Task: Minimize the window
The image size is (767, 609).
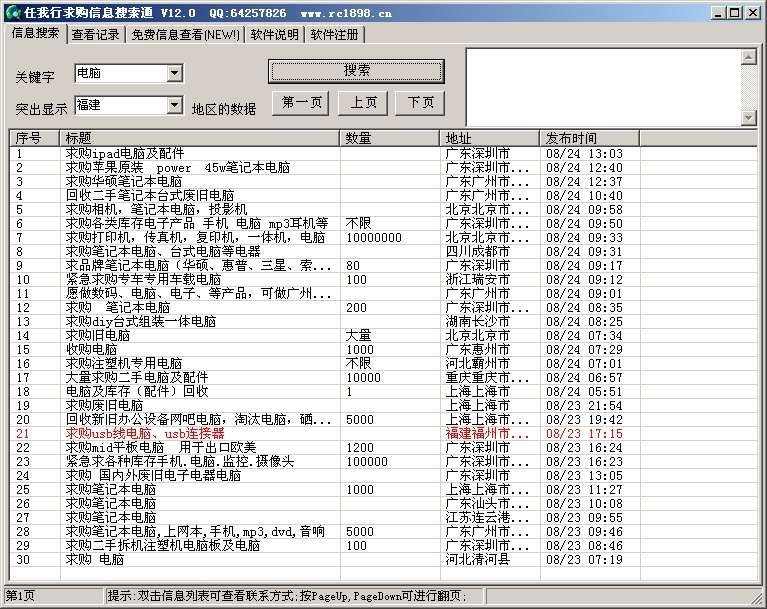Action: (718, 13)
